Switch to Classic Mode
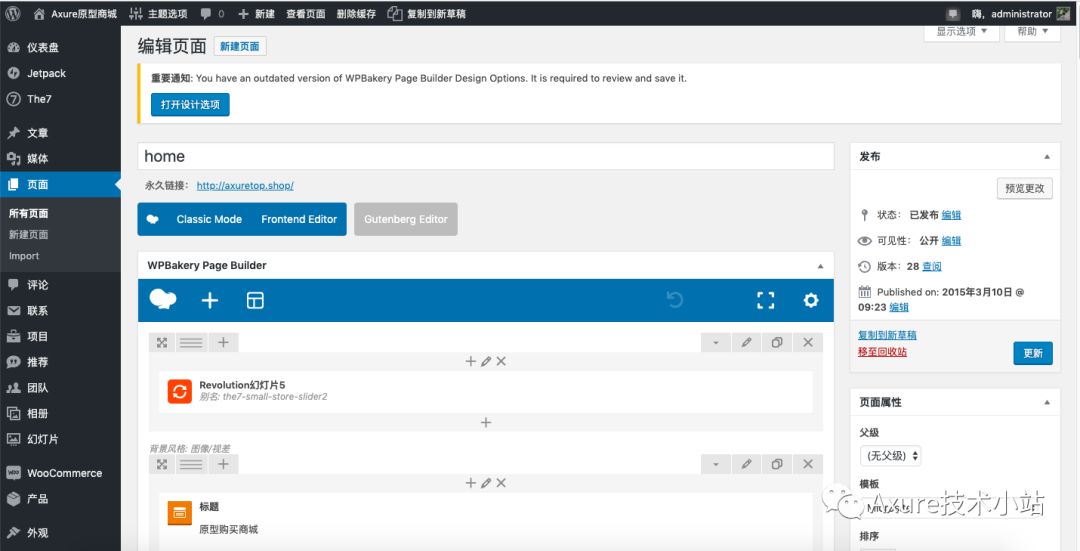Screen dimensions: 1080x551 [209, 219]
